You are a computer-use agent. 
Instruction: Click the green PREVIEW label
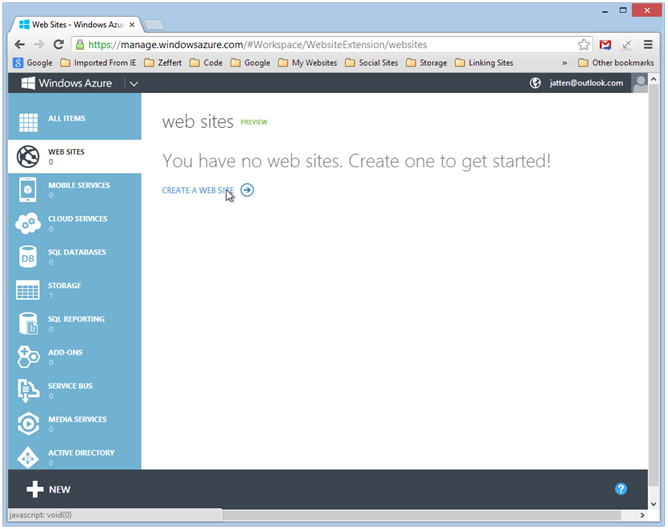pos(254,122)
